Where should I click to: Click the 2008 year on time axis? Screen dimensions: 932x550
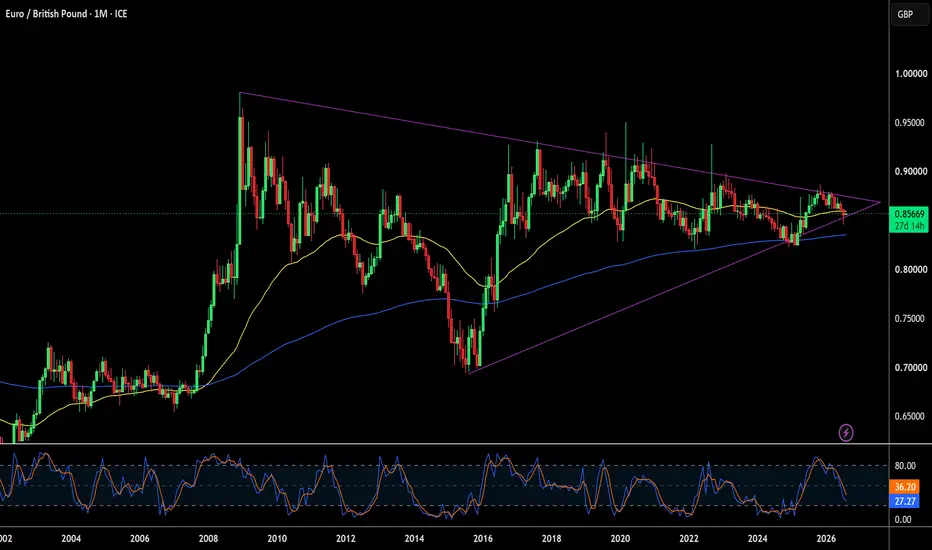click(208, 539)
